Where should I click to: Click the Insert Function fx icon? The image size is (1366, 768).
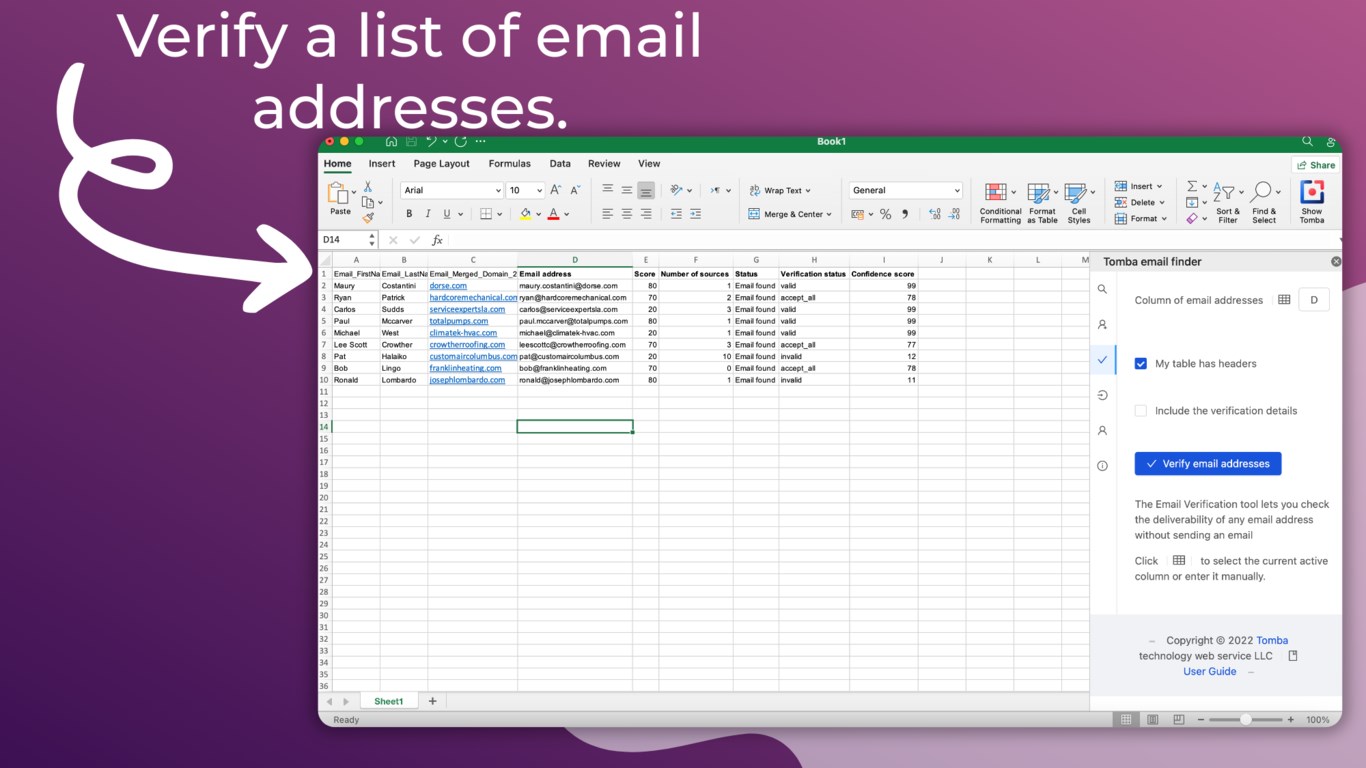[437, 240]
